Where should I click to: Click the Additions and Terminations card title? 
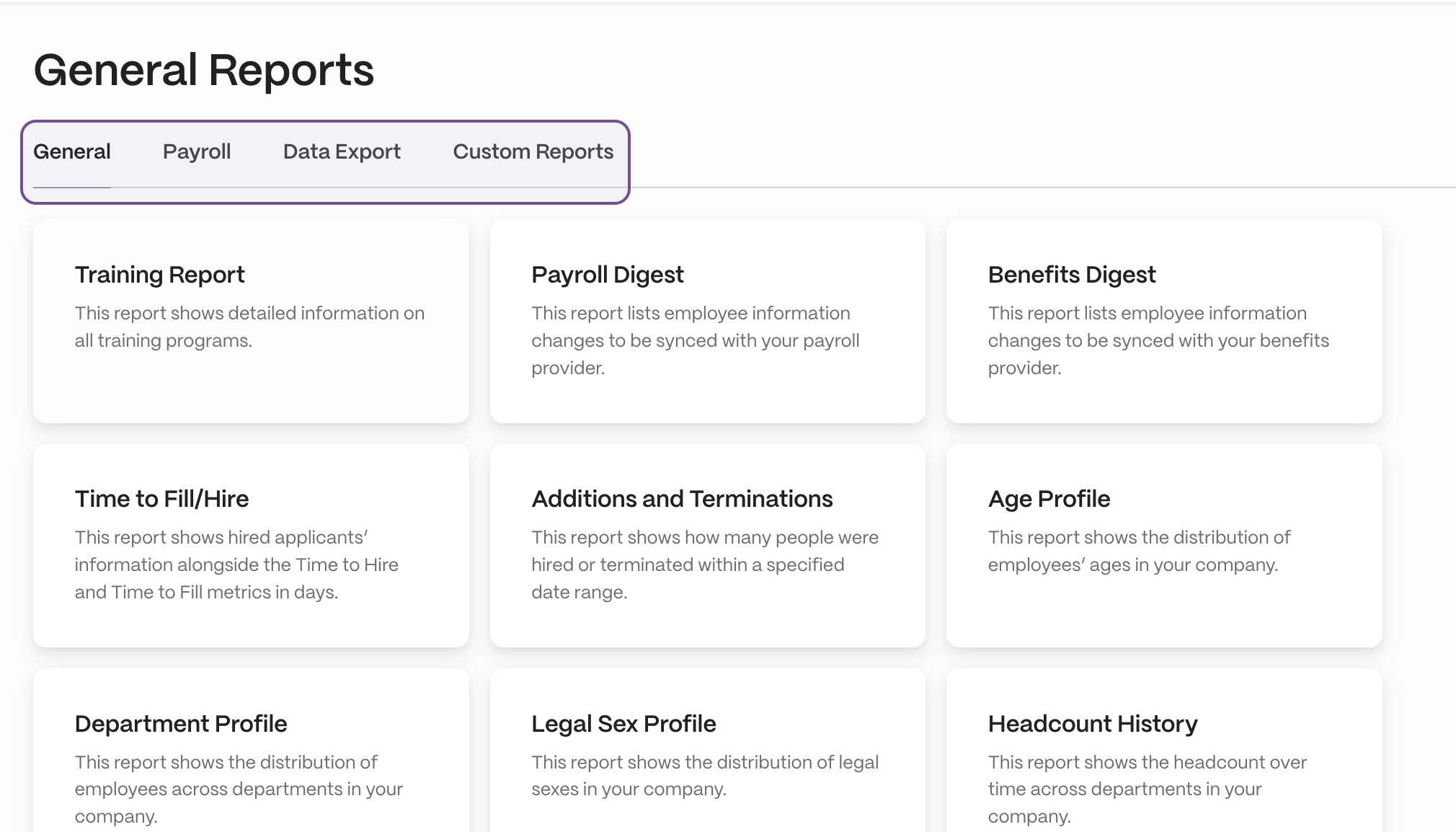[x=682, y=498]
